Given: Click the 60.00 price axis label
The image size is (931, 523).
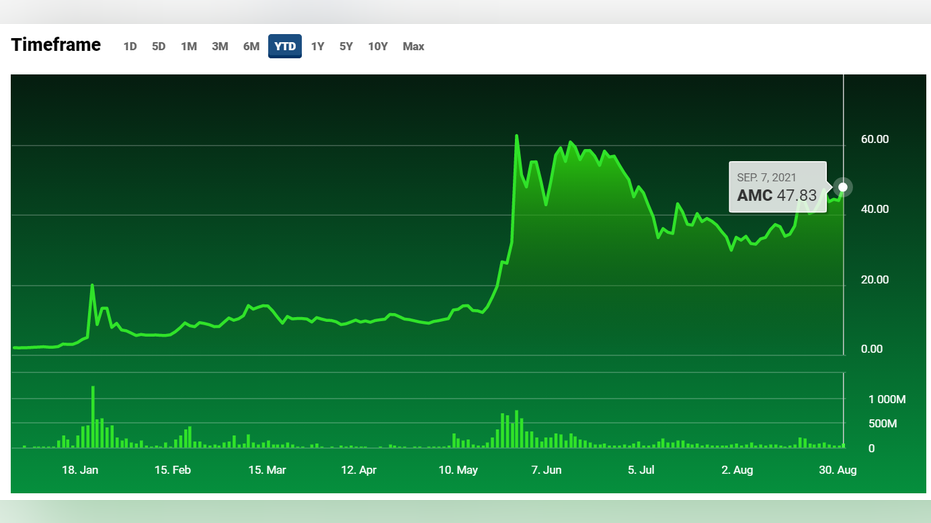Looking at the screenshot, I should click(875, 140).
